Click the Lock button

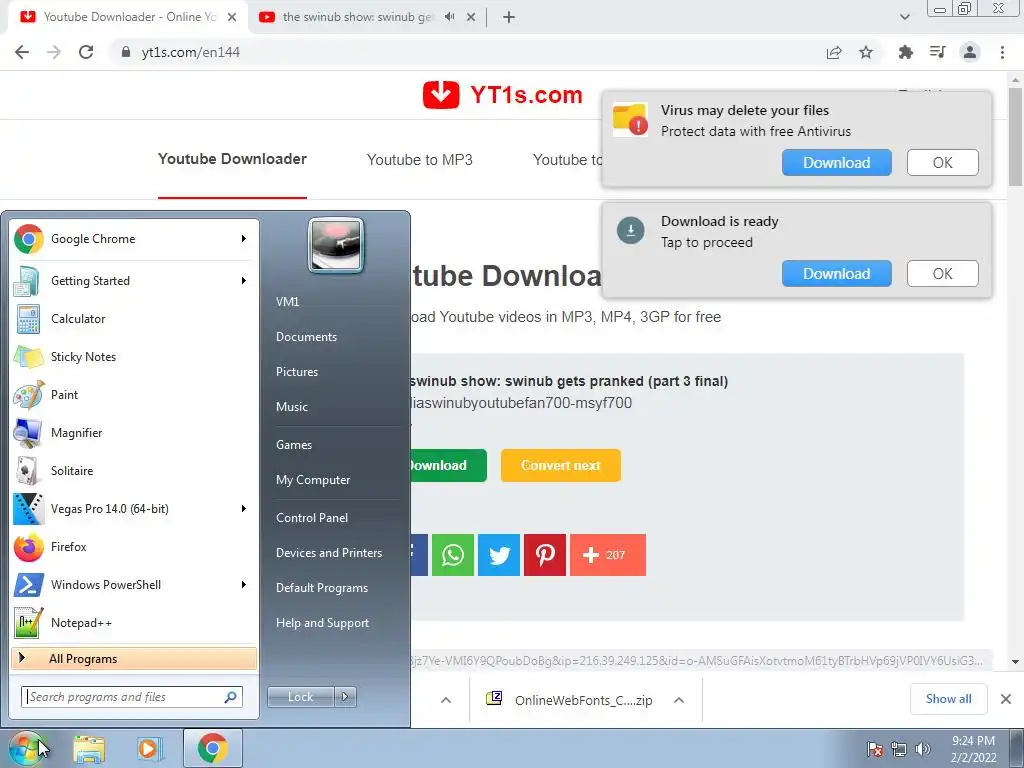click(301, 697)
